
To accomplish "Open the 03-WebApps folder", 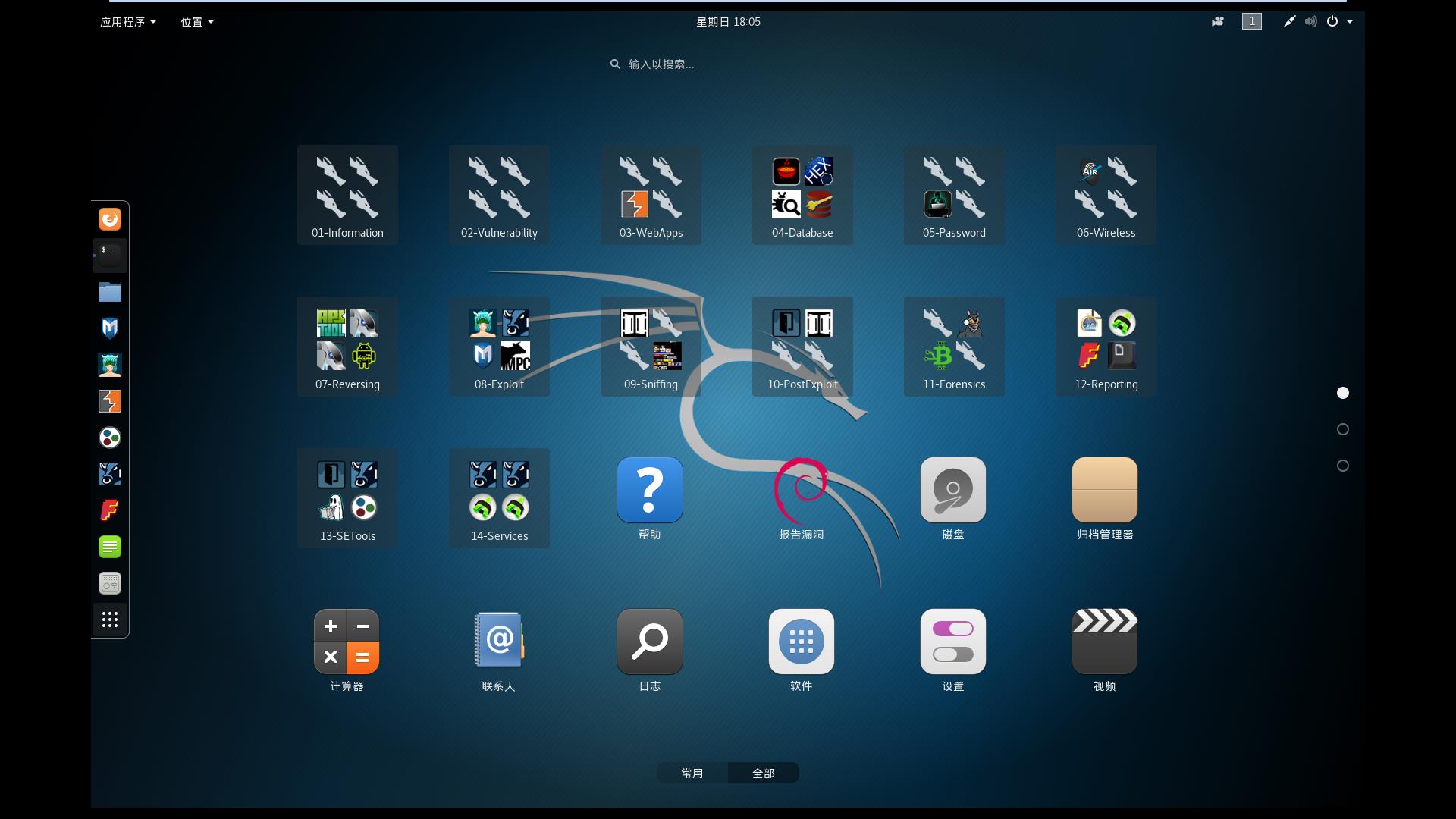I will tap(651, 195).
